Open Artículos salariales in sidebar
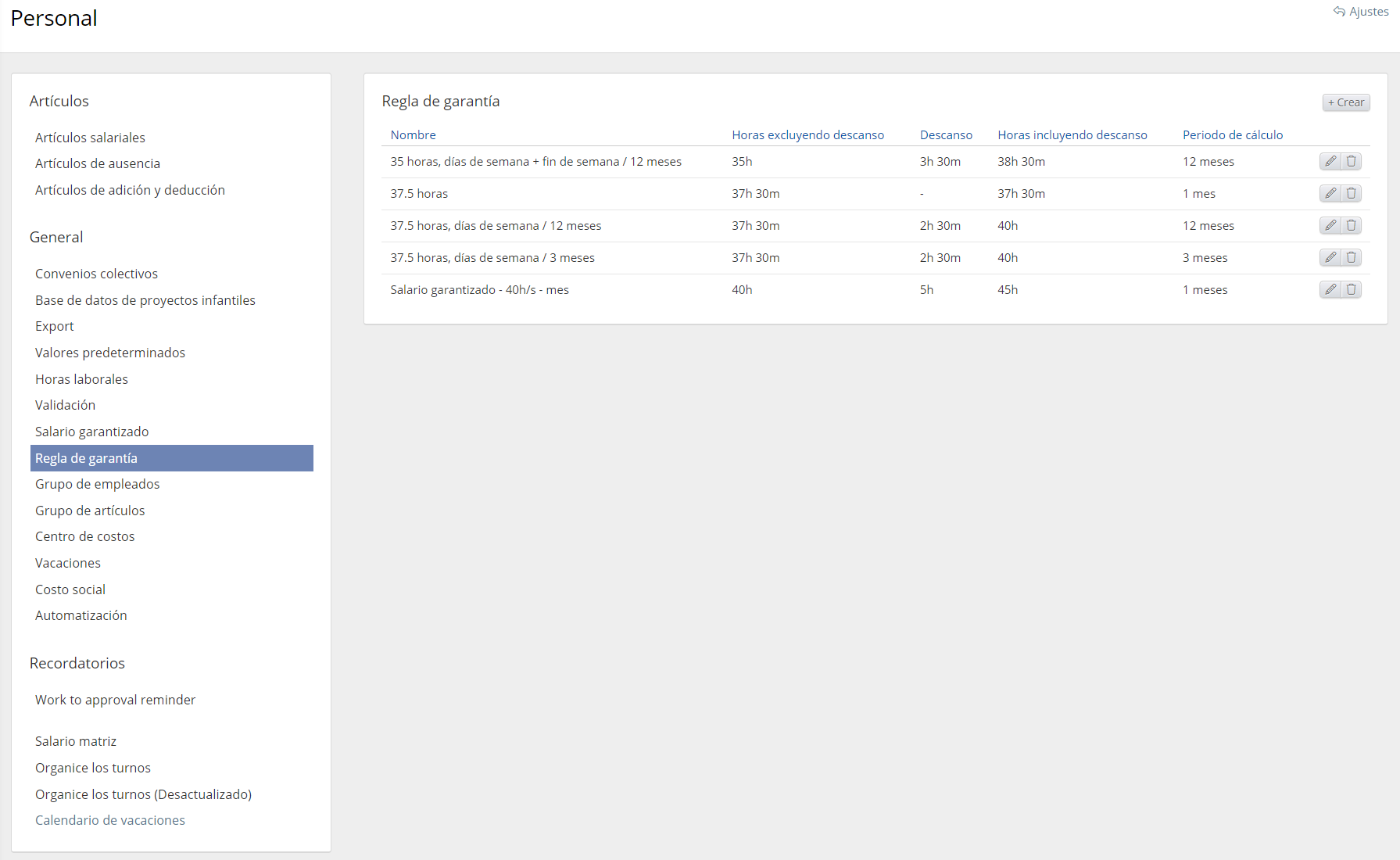 [90, 138]
